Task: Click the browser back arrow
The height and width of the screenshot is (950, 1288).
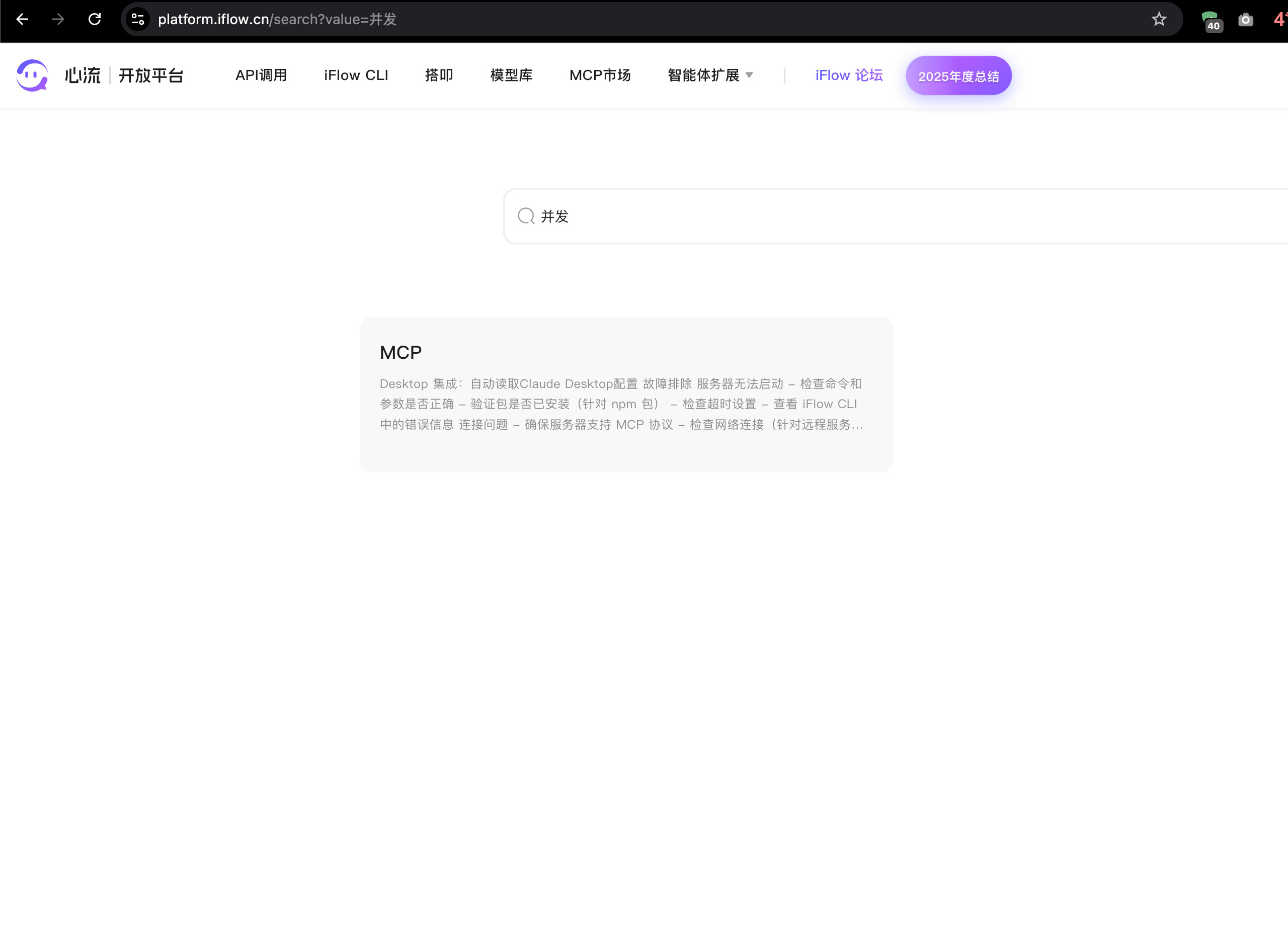Action: [x=23, y=20]
